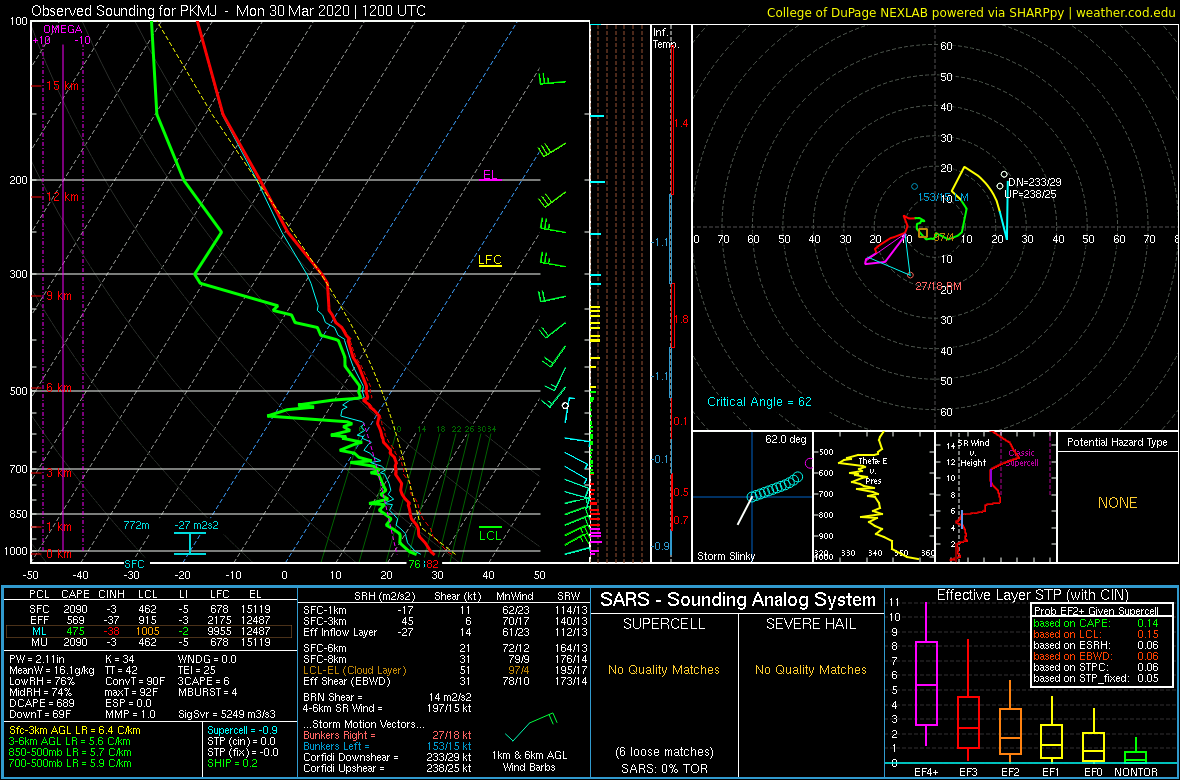Image resolution: width=1180 pixels, height=780 pixels.
Task: Click the 'Corfidi Downshear = 233/29 kt' line
Action: [387, 757]
